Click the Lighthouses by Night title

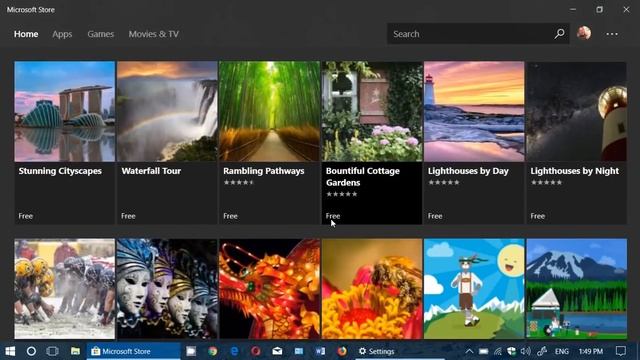(x=575, y=171)
